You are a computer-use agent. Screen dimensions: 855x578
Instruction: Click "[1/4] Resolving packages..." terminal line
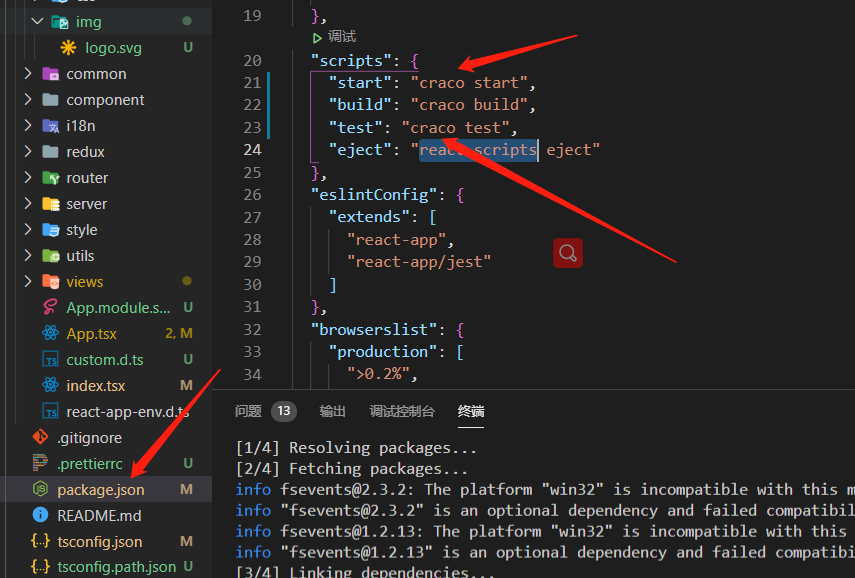pyautogui.click(x=356, y=448)
